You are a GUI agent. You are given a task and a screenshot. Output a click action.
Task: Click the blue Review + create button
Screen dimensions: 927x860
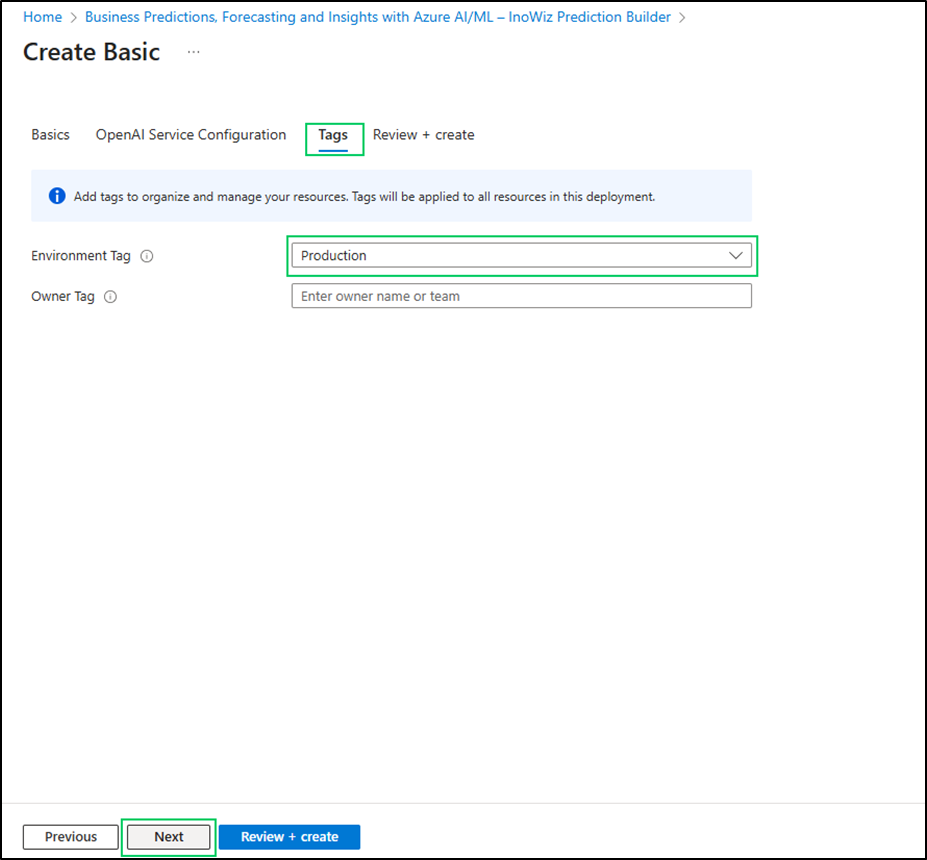(x=289, y=837)
